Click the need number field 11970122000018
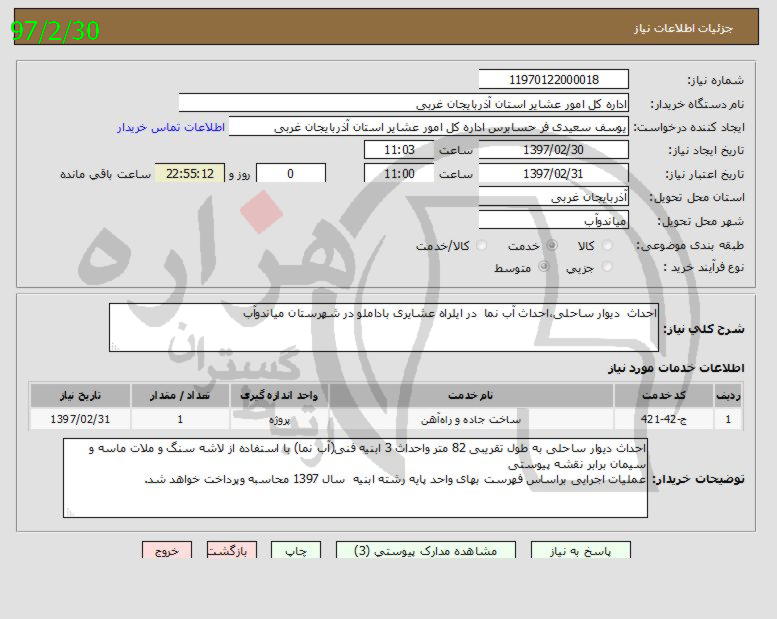Screen dimensions: 777x619 pyautogui.click(x=554, y=80)
